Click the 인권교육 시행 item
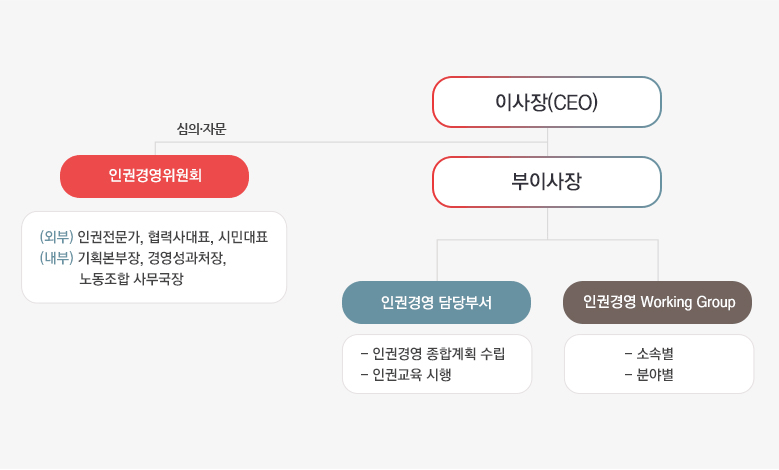 click(406, 375)
